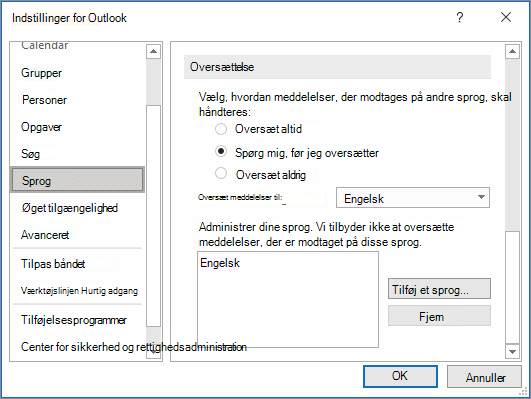Viewport: 531px width, 399px height.
Task: Click the right pane scrollbar thumb
Action: 512,288
